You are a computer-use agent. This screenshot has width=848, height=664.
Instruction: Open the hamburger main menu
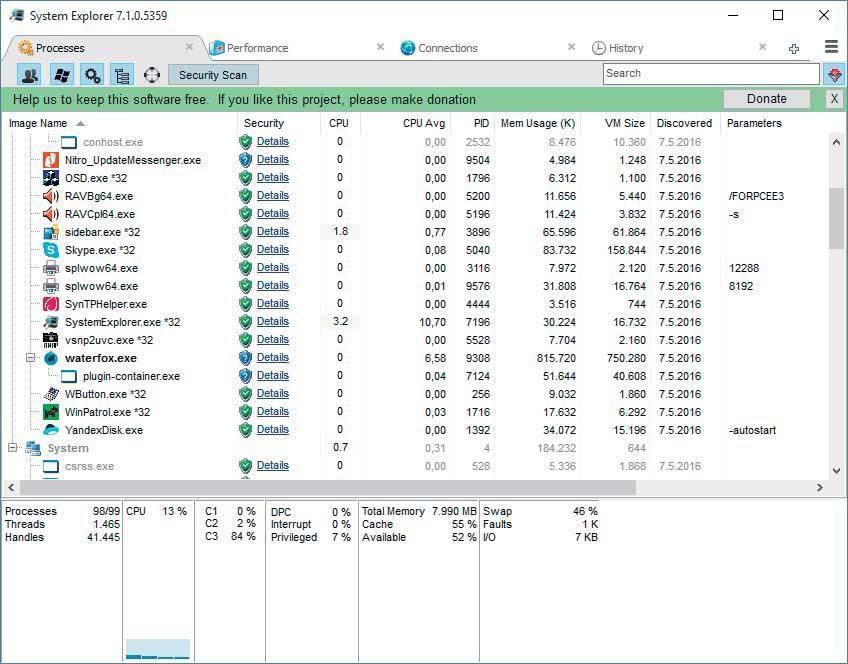831,47
